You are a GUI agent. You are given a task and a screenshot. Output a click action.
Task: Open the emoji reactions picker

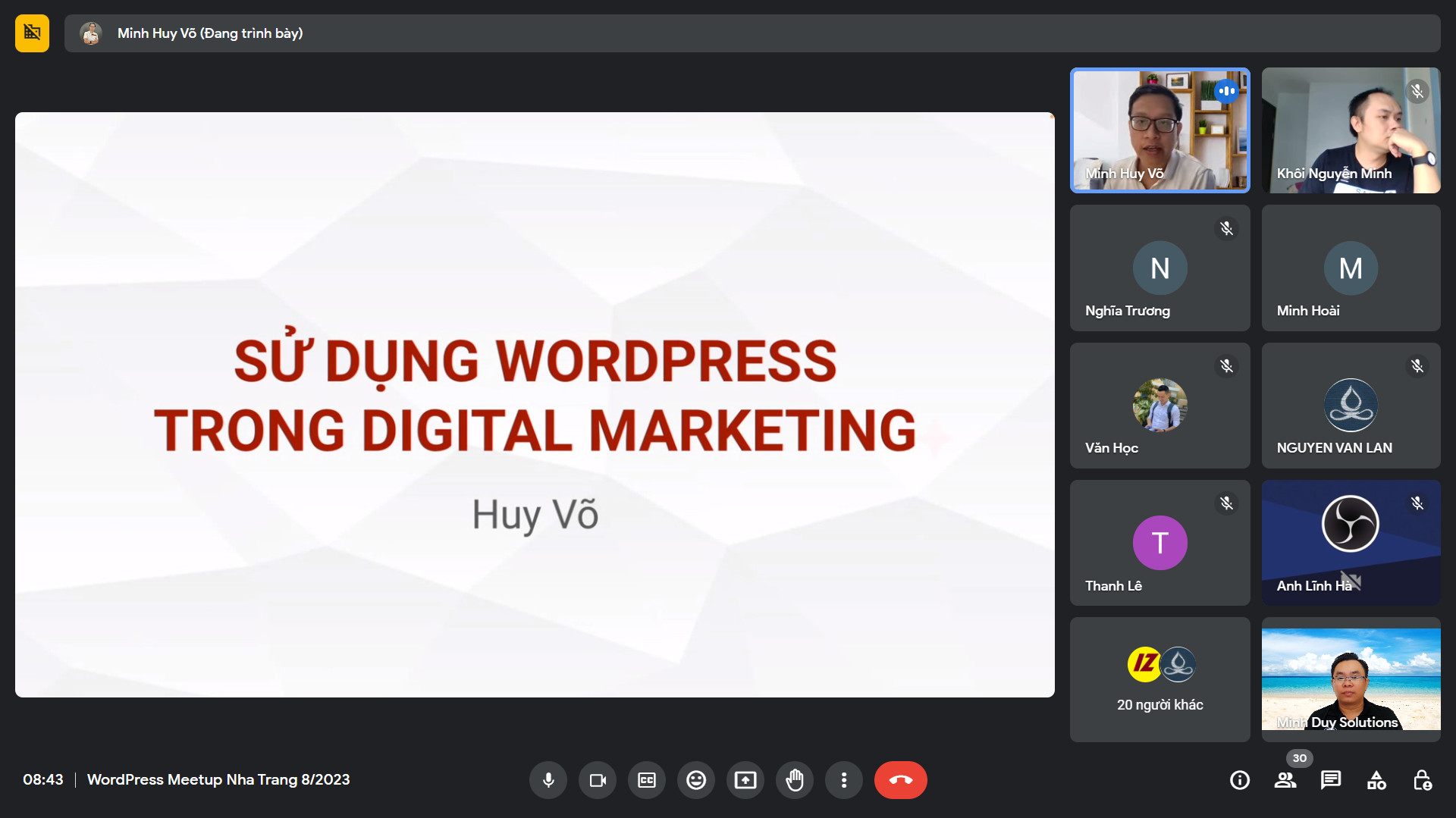pyautogui.click(x=696, y=780)
